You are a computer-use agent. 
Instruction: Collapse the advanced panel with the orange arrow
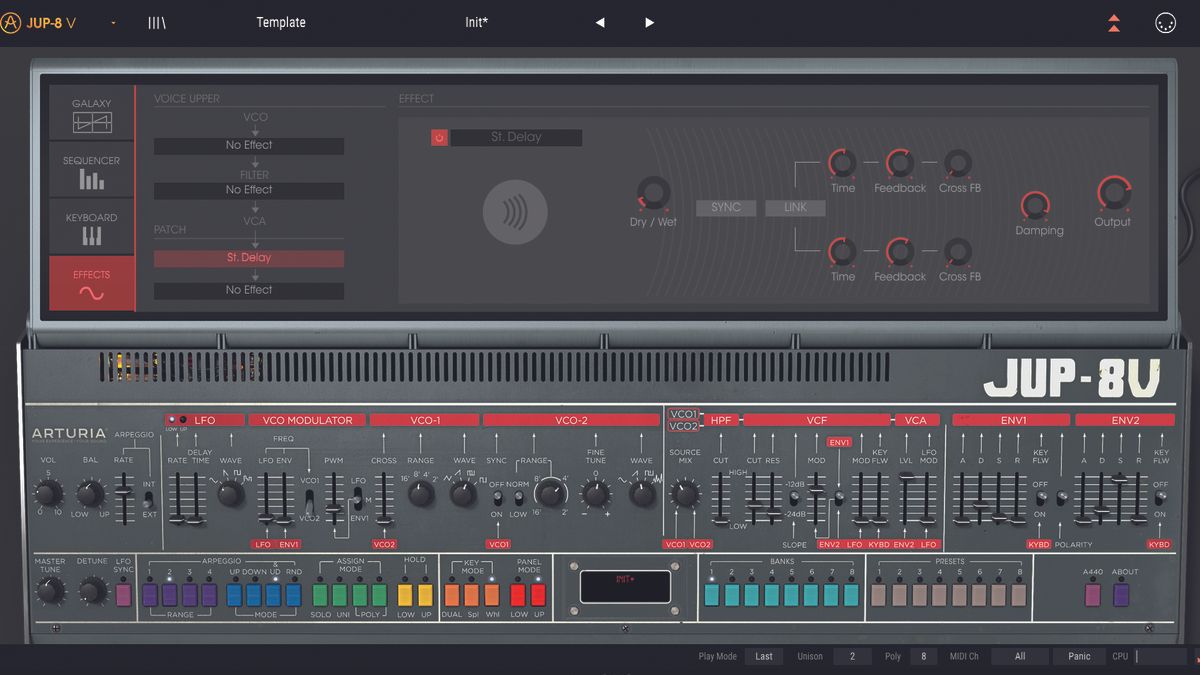tap(1114, 21)
